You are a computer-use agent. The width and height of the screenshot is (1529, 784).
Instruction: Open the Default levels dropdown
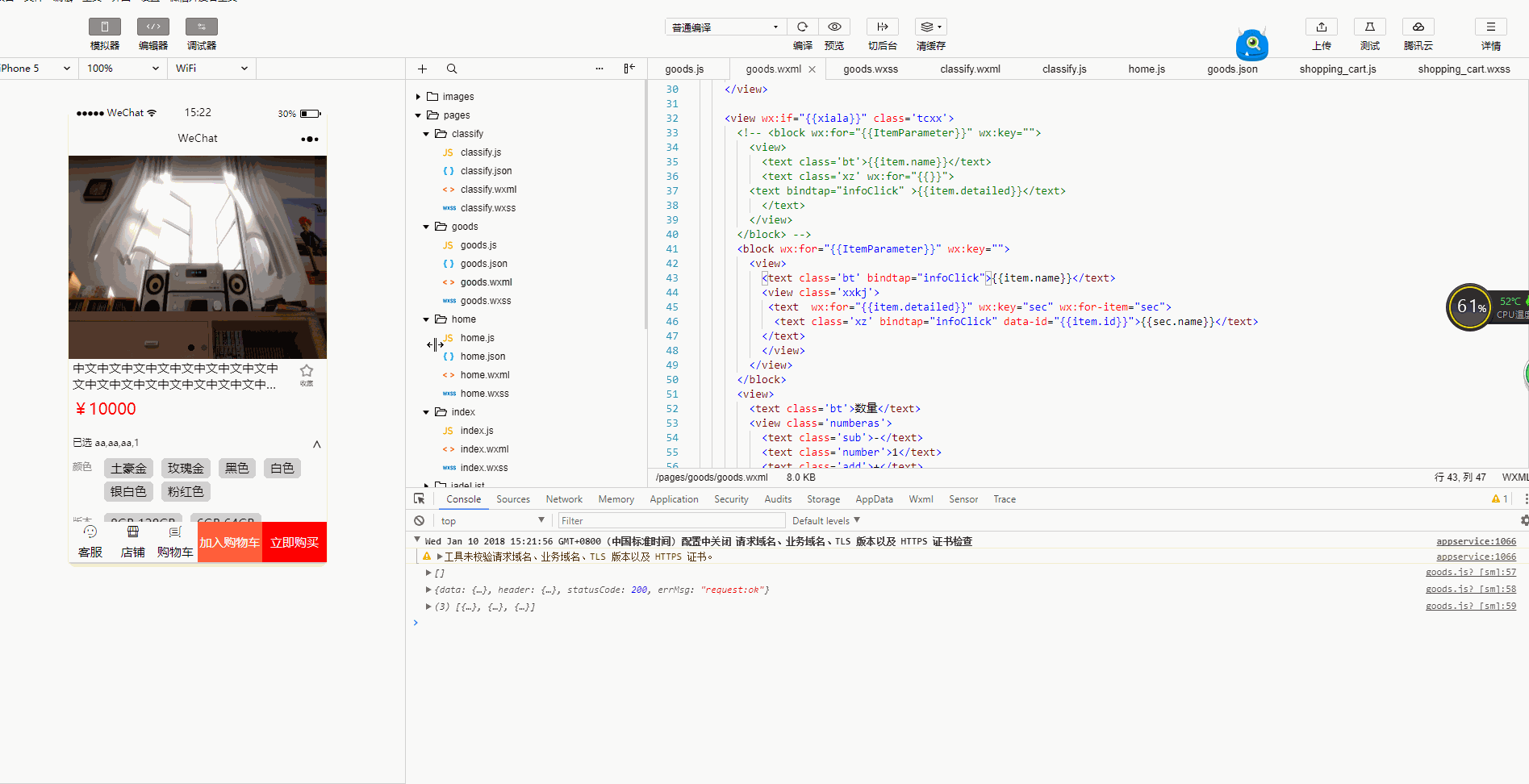tap(826, 521)
